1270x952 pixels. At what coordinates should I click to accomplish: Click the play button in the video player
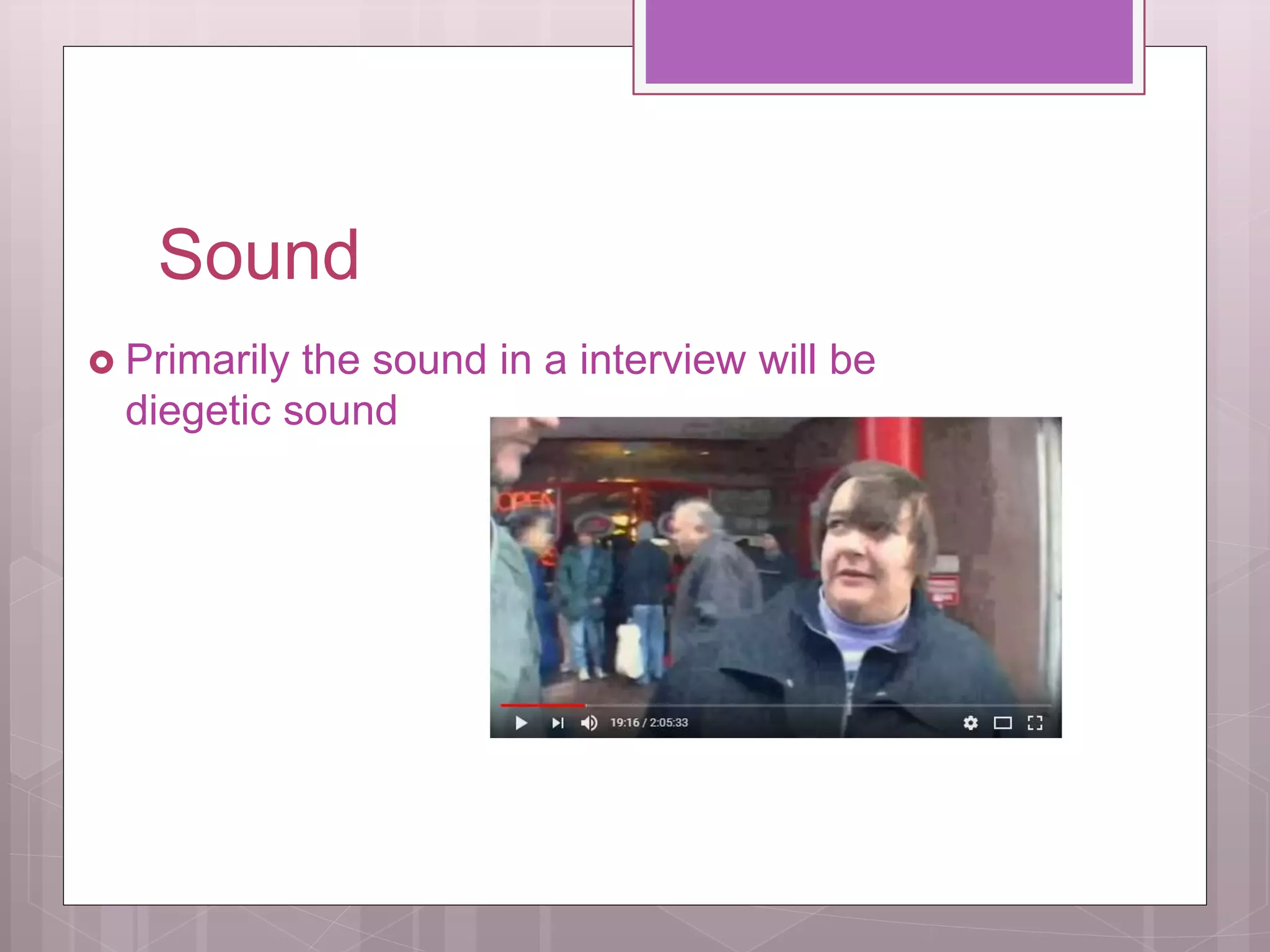pyautogui.click(x=521, y=723)
